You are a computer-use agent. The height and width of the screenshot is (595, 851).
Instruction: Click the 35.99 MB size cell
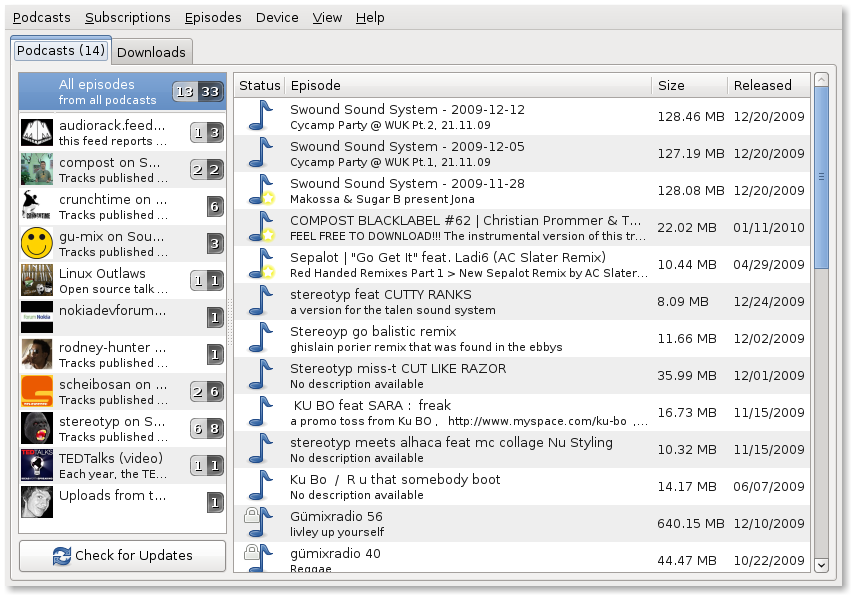click(x=687, y=375)
